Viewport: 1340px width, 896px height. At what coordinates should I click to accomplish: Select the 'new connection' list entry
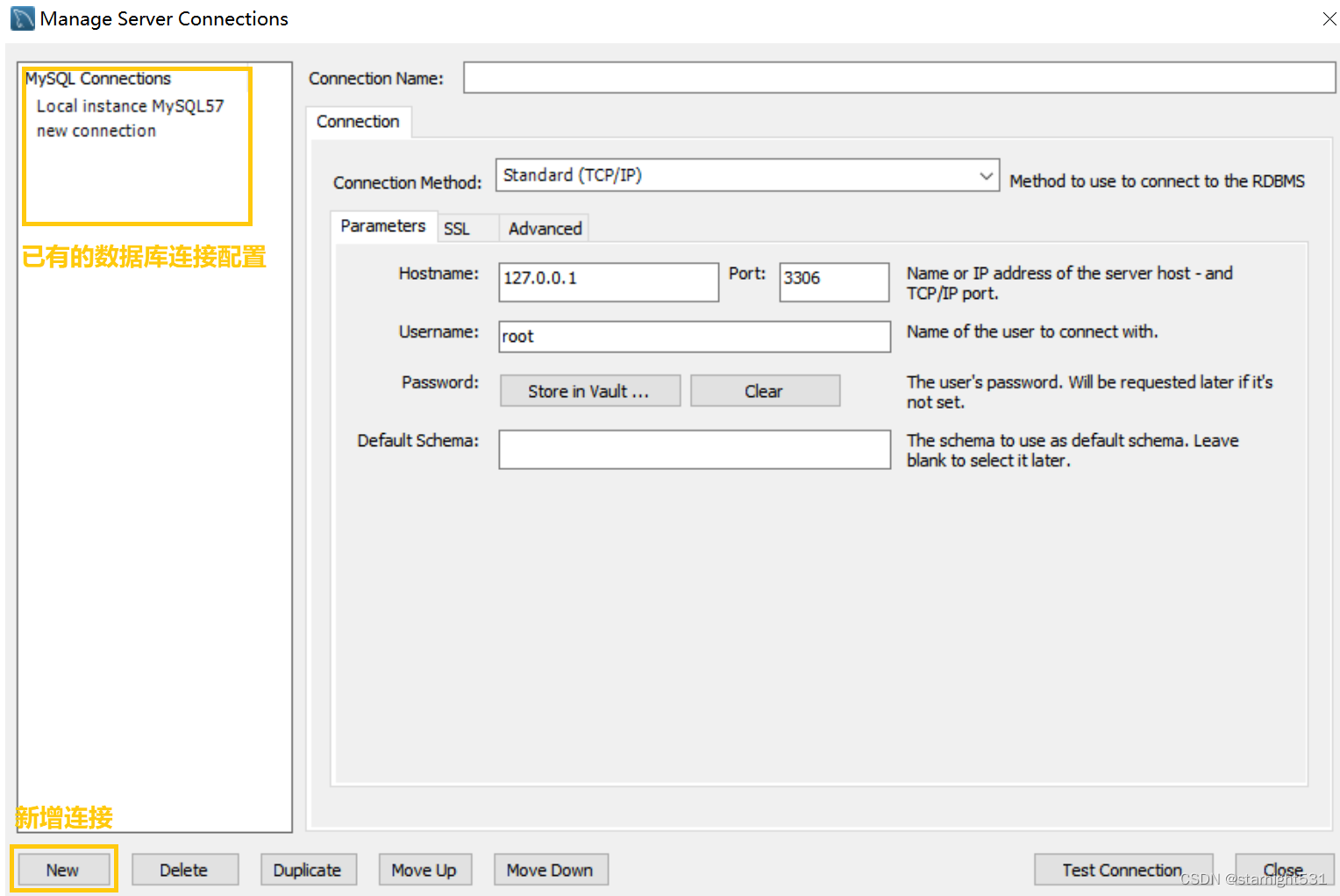coord(96,131)
